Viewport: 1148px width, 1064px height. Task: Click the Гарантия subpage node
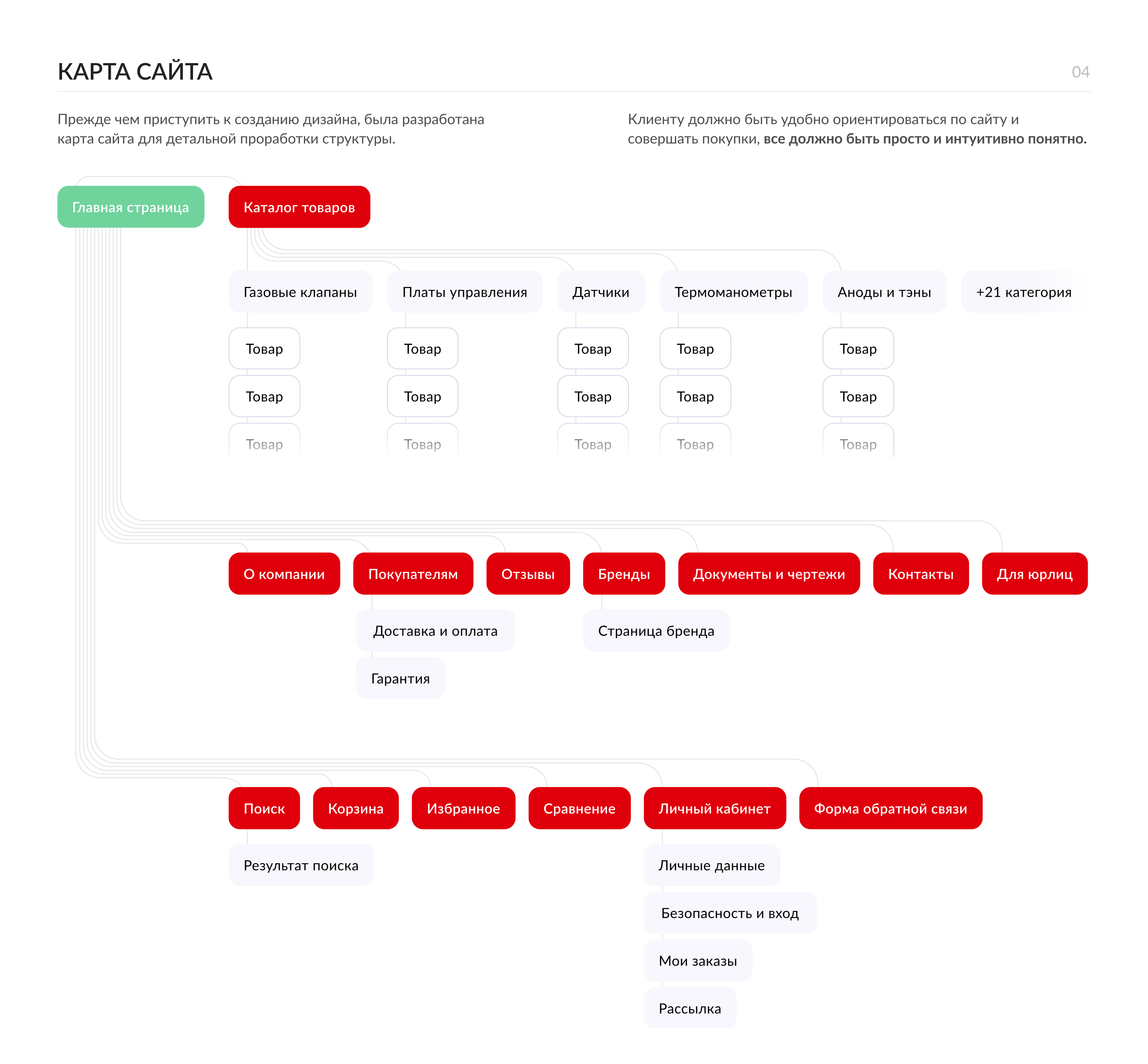pos(400,678)
